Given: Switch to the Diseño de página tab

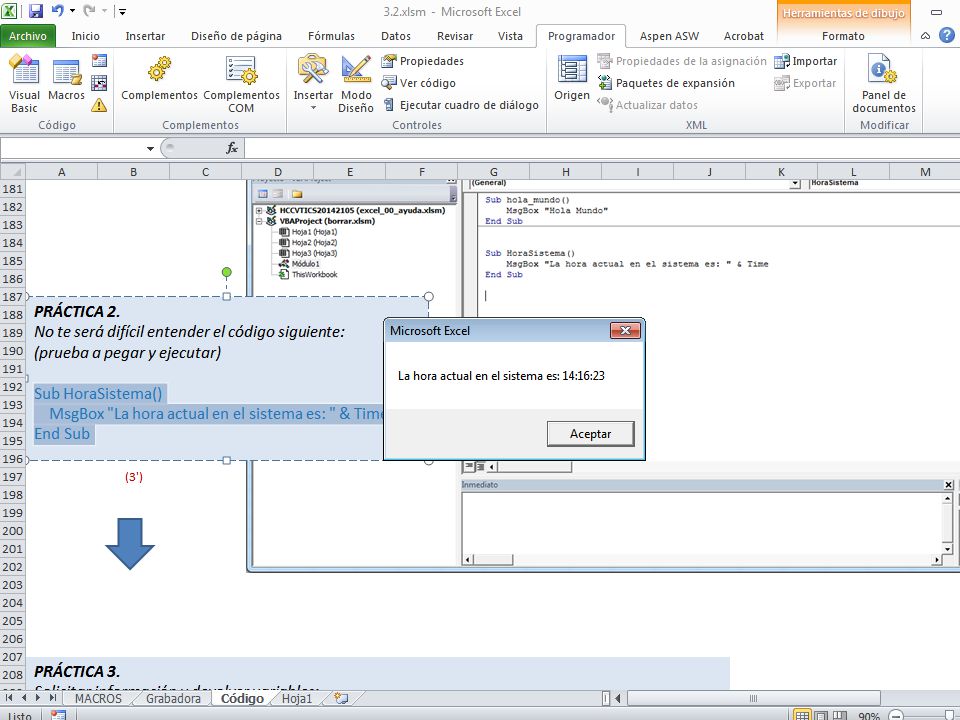Looking at the screenshot, I should click(x=236, y=36).
